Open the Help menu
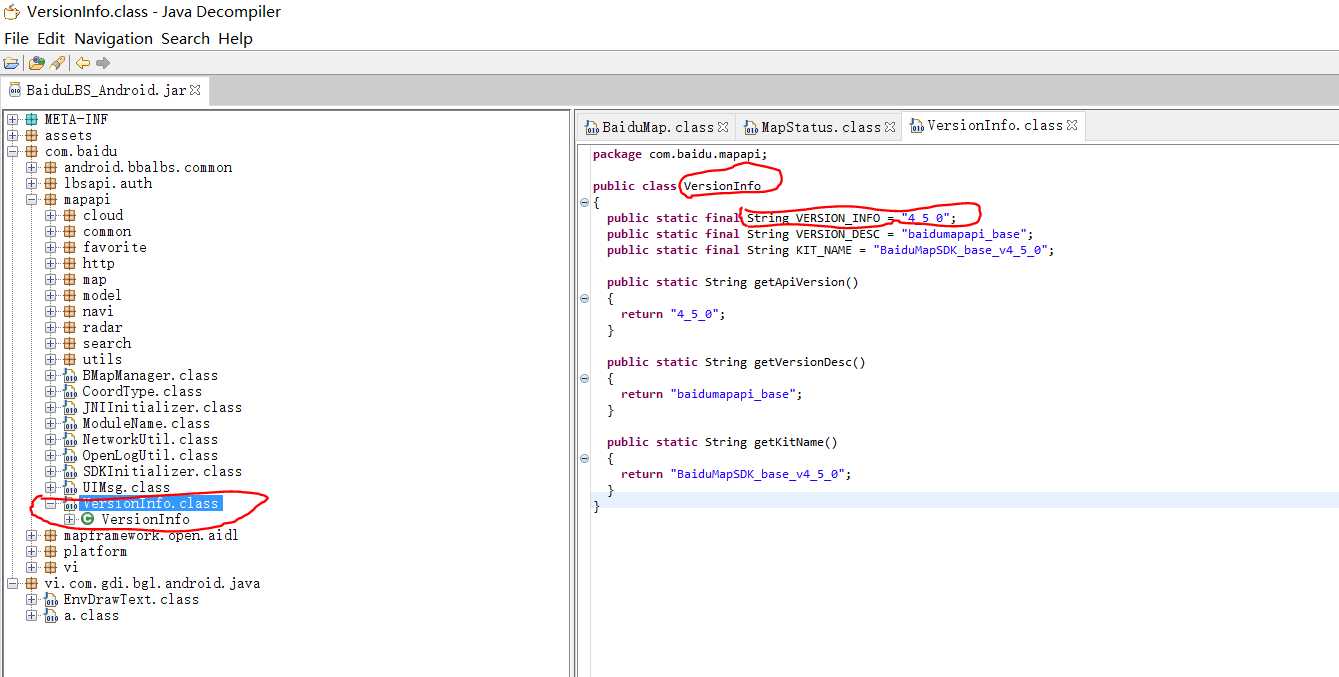 (235, 38)
